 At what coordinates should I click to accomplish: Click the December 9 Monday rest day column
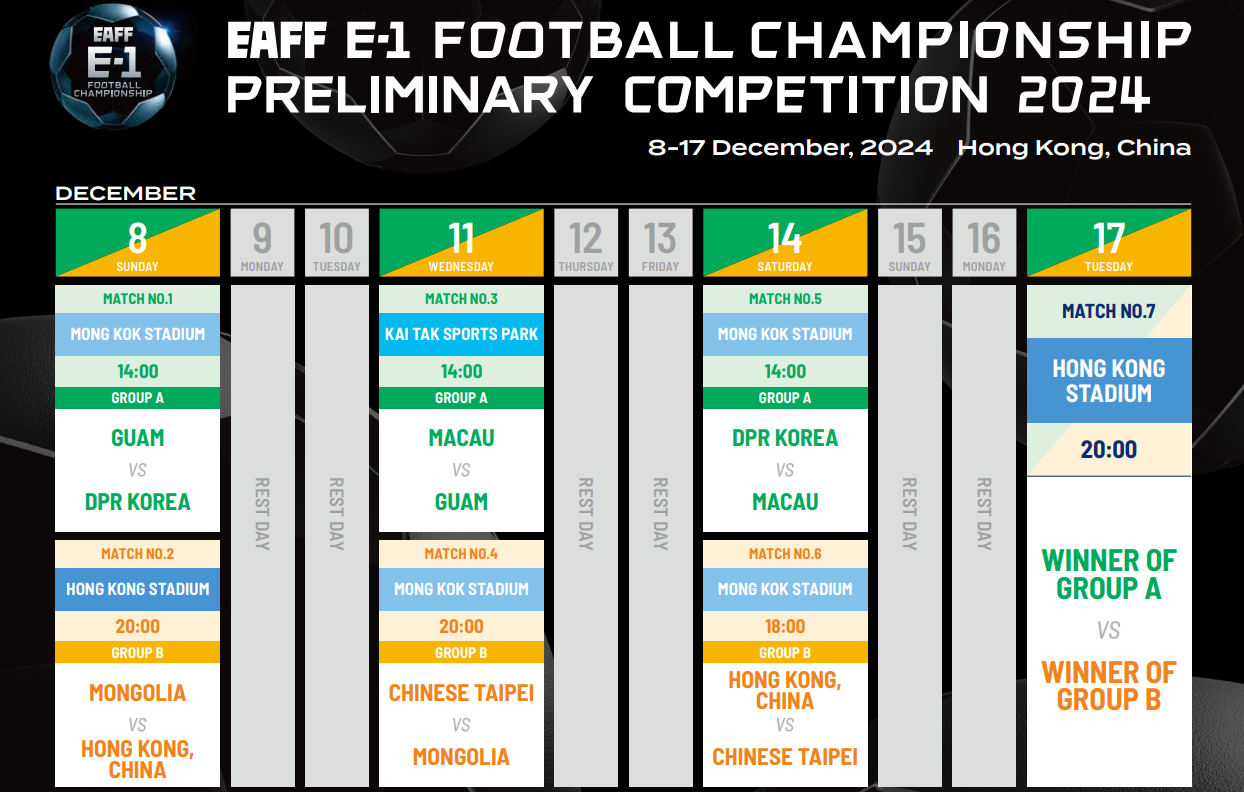(262, 515)
